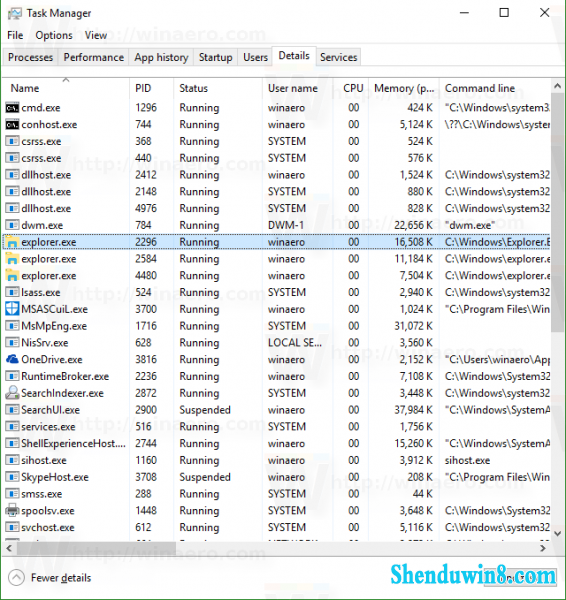Screen dimensions: 566x600
Task: Click the sihost.exe process icon
Action: tap(12, 460)
